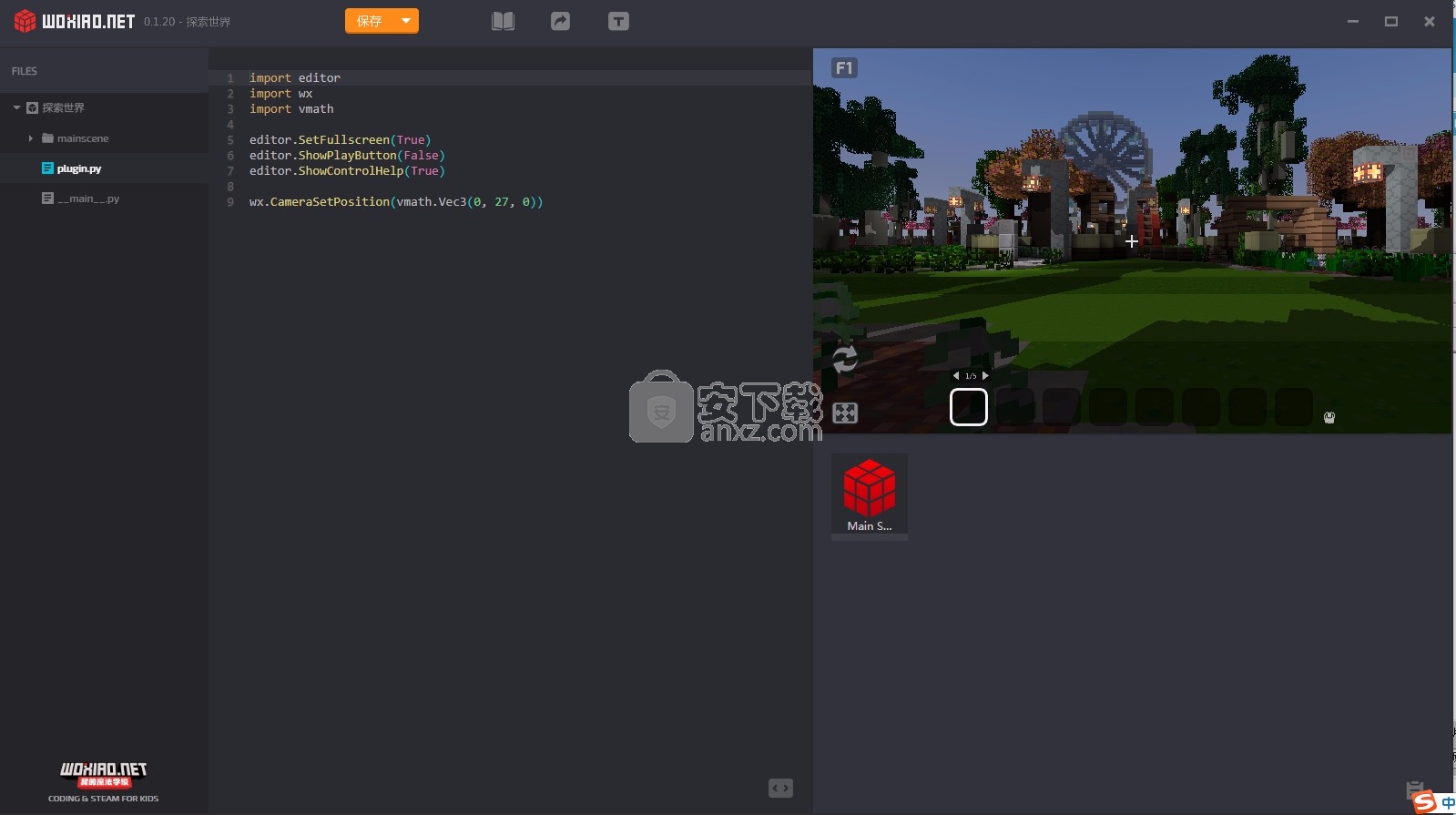Image resolution: width=1456 pixels, height=815 pixels.
Task: Click the plugin.py file icon
Action: (x=47, y=168)
